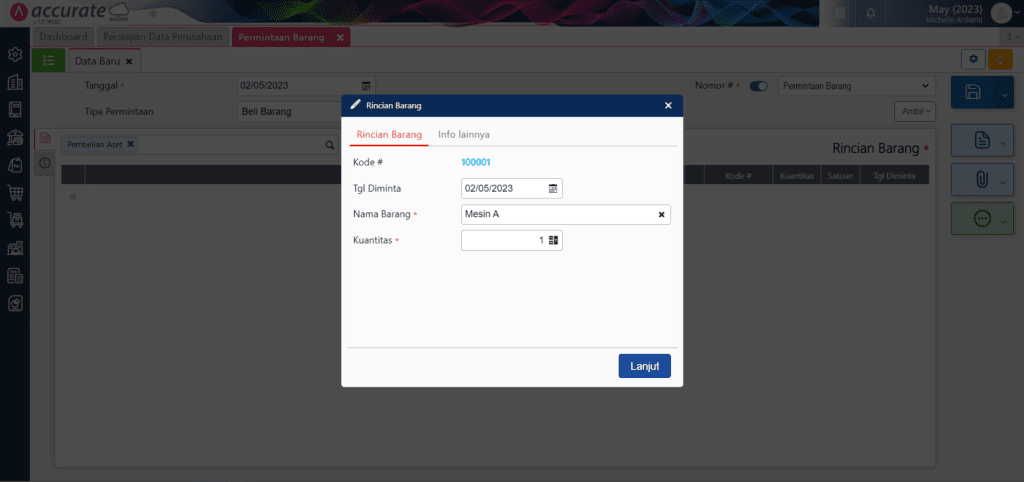Click the Lanjut button
The width and height of the screenshot is (1024, 482).
(645, 366)
